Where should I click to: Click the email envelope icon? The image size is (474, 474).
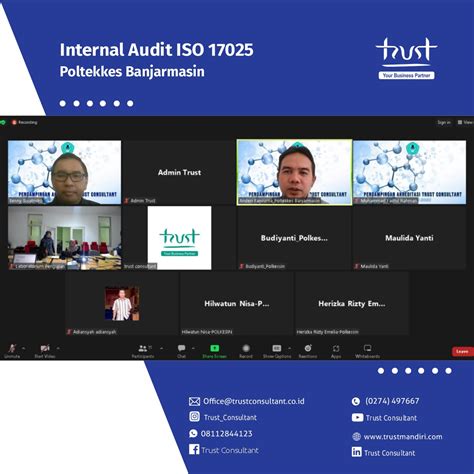[x=194, y=401]
